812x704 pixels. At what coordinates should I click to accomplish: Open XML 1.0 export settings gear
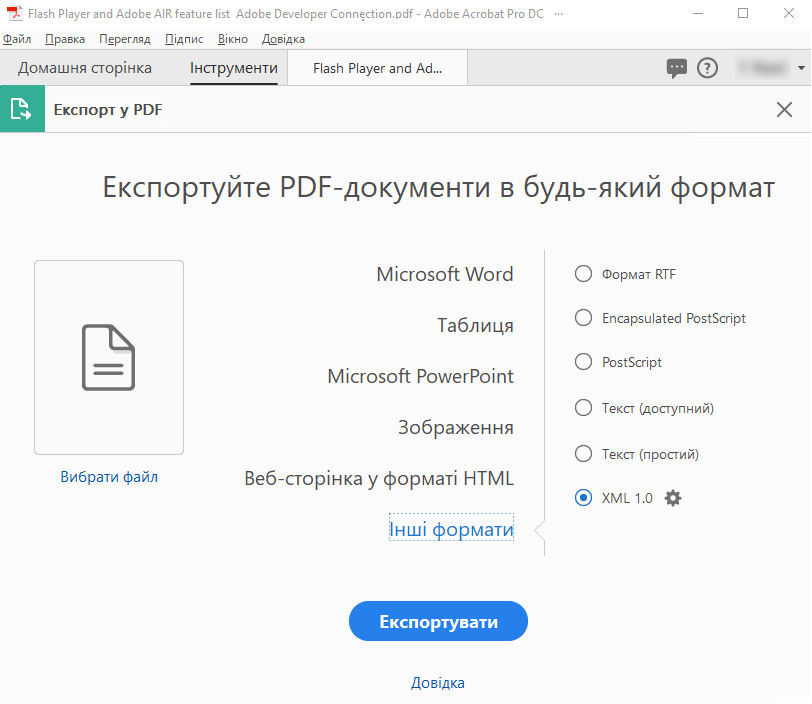[x=673, y=497]
